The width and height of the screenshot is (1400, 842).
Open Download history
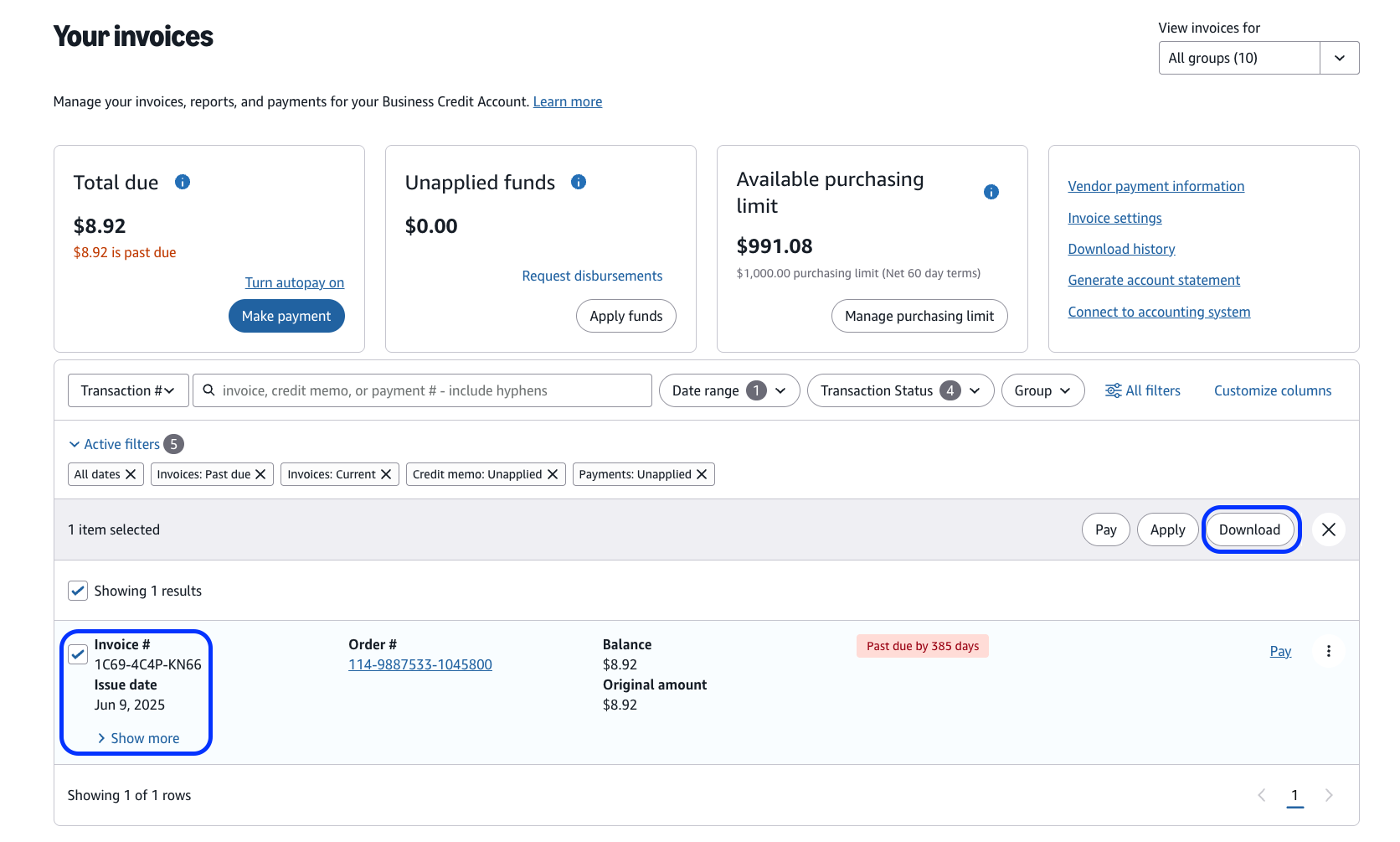pyautogui.click(x=1121, y=249)
